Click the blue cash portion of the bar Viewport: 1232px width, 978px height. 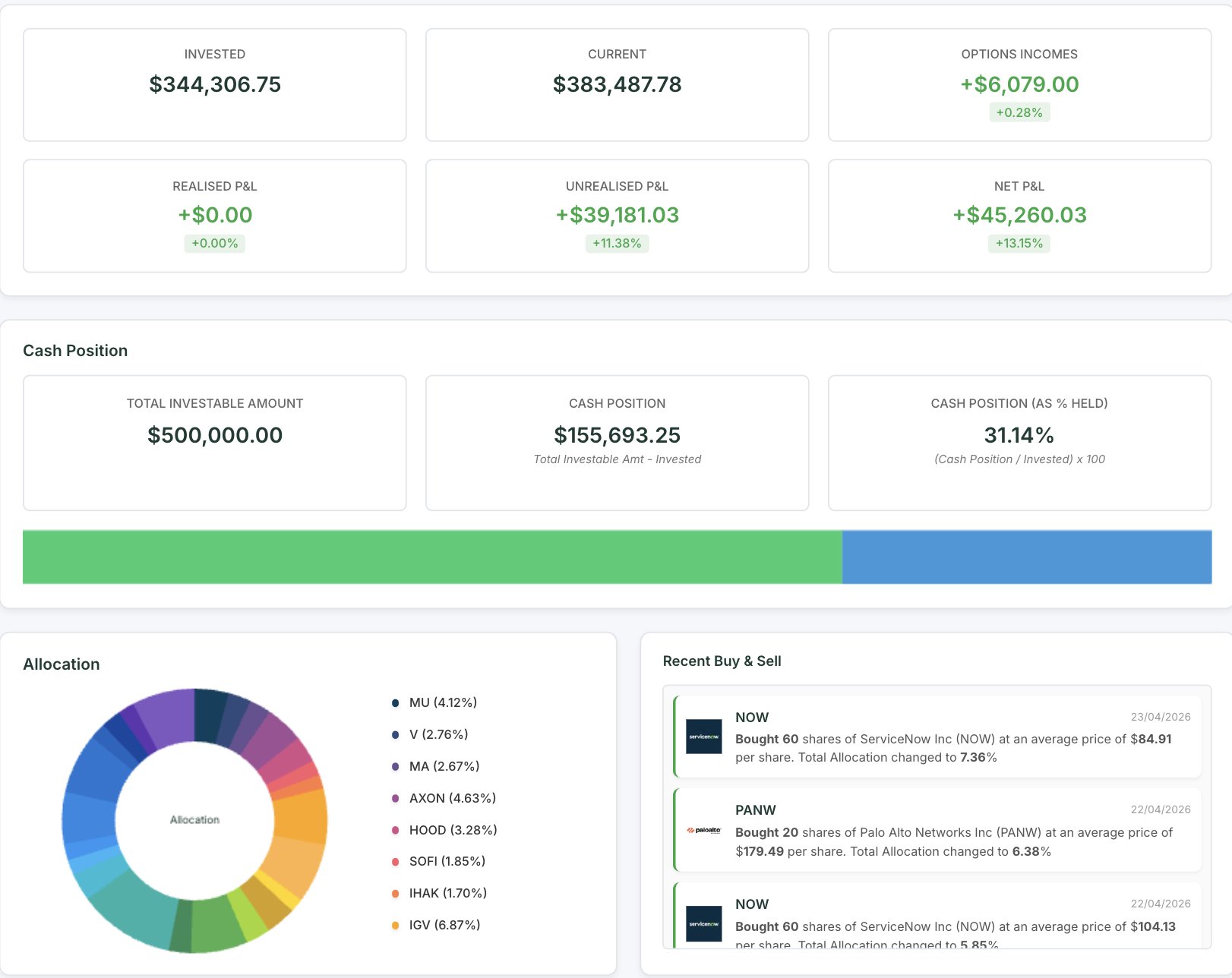1027,557
